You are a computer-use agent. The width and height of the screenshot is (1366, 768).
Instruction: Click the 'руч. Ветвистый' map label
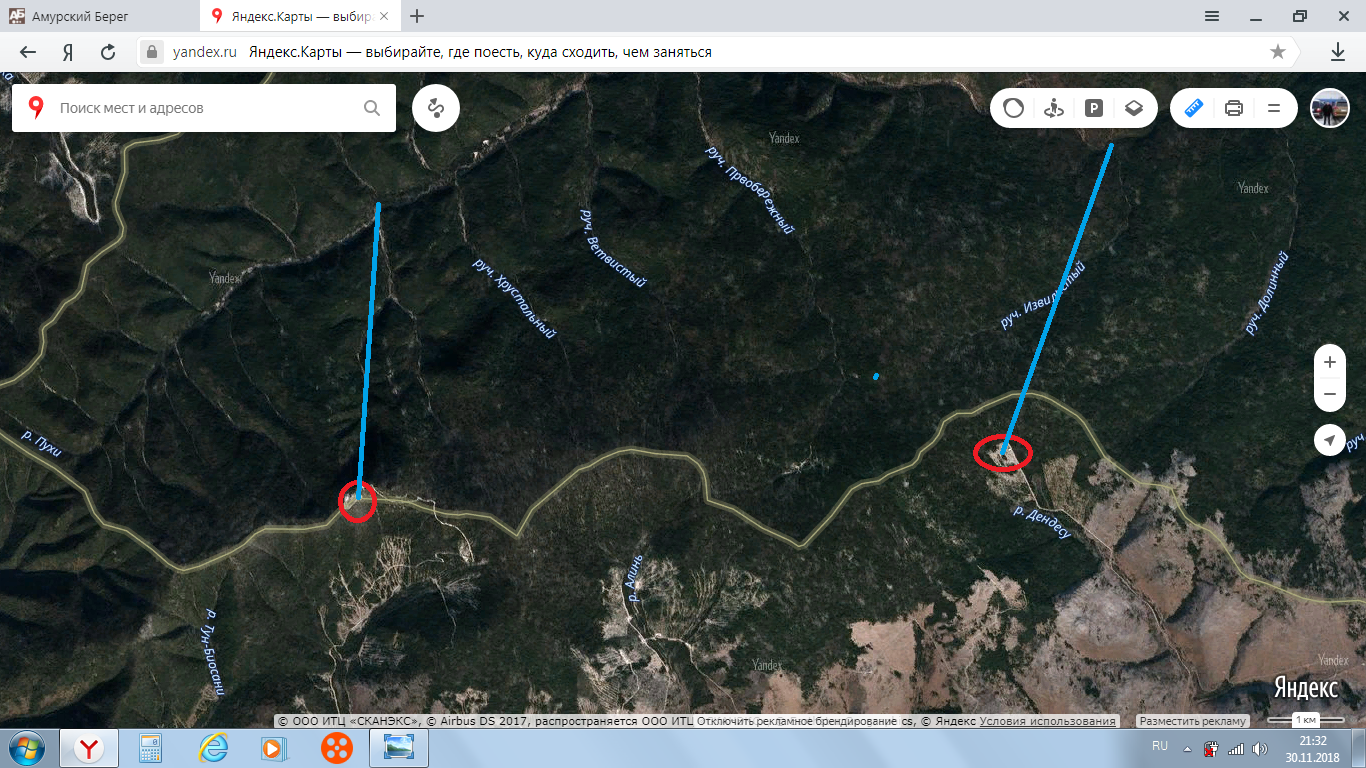point(614,248)
